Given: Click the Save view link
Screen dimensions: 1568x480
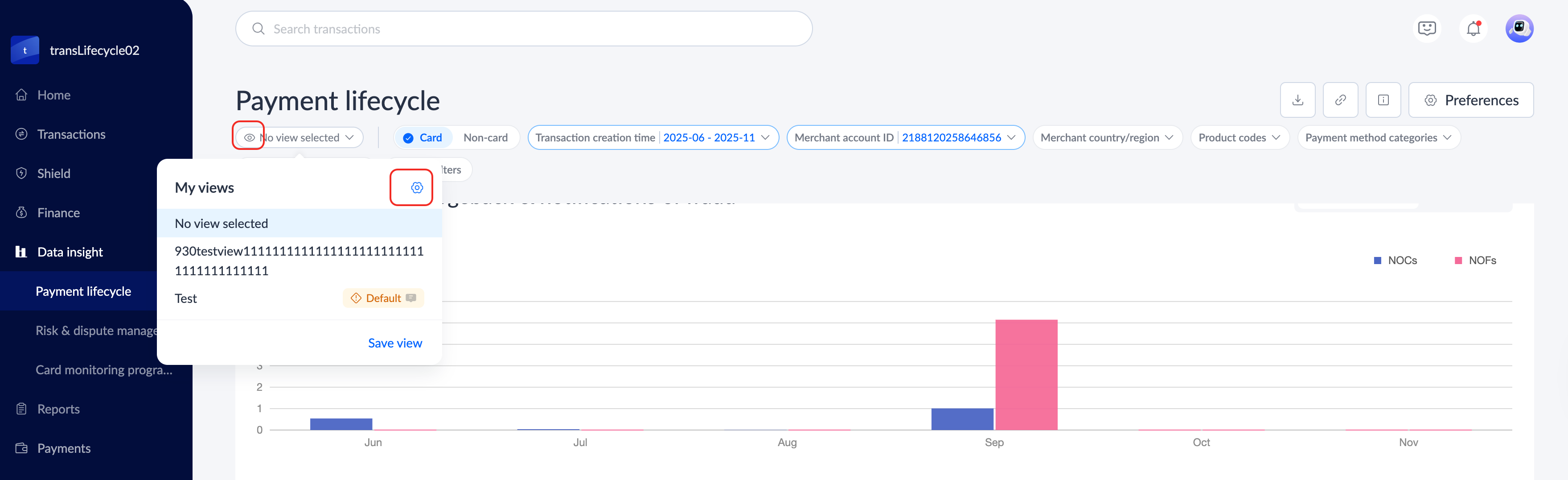Looking at the screenshot, I should click(394, 343).
